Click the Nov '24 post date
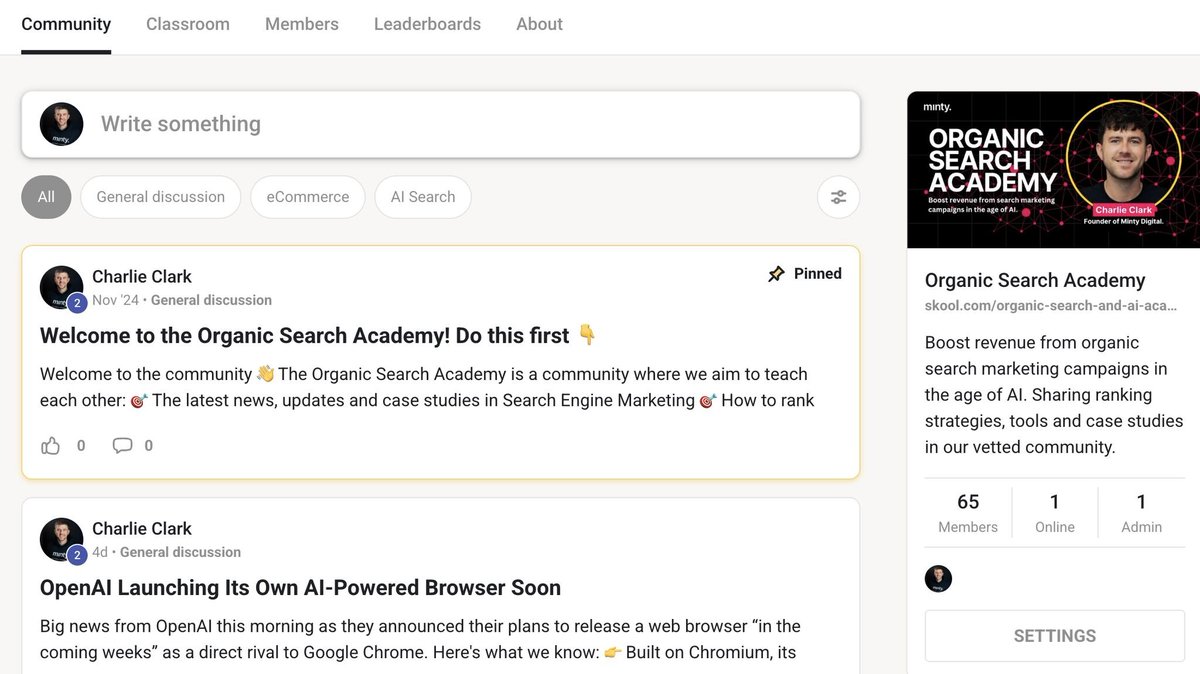This screenshot has height=674, width=1200. pos(116,300)
